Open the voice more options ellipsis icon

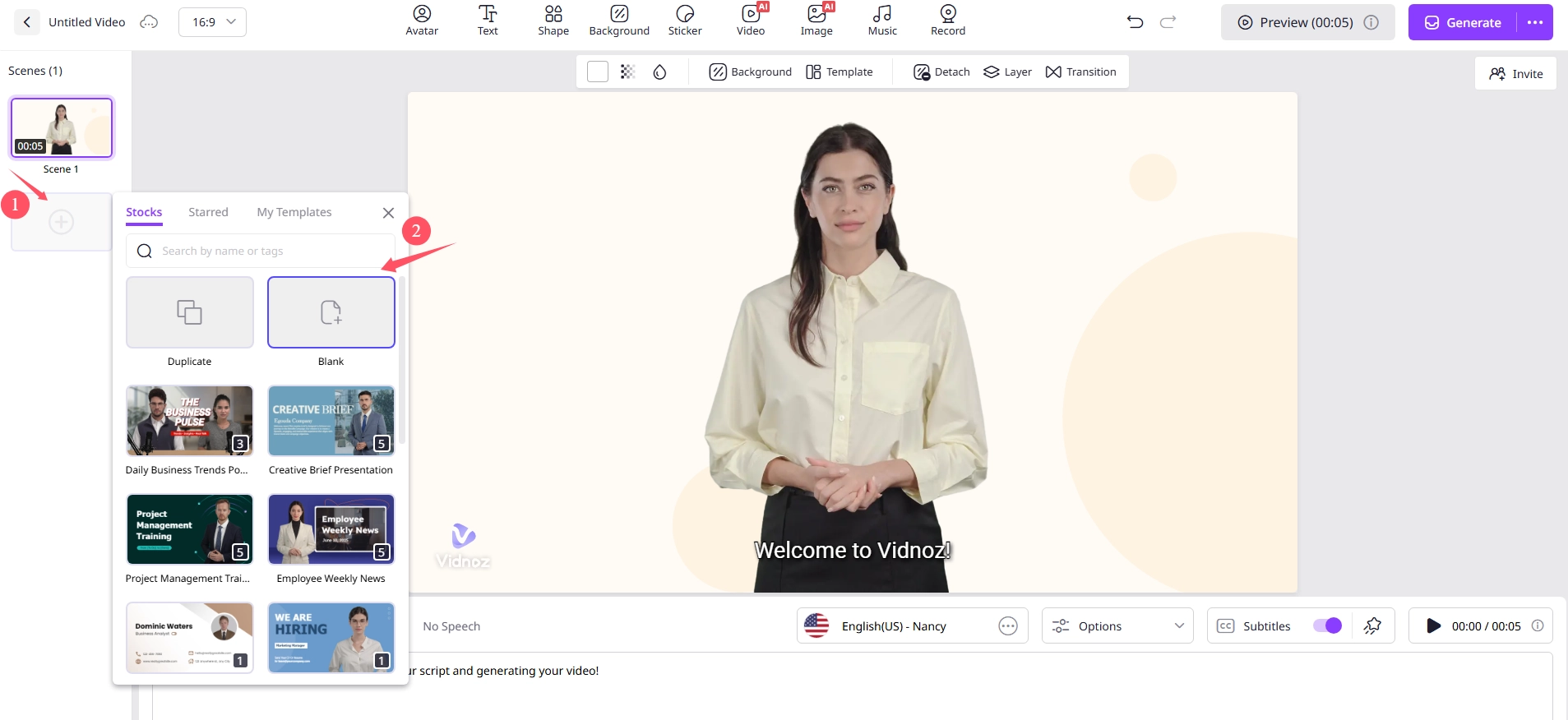point(1008,626)
